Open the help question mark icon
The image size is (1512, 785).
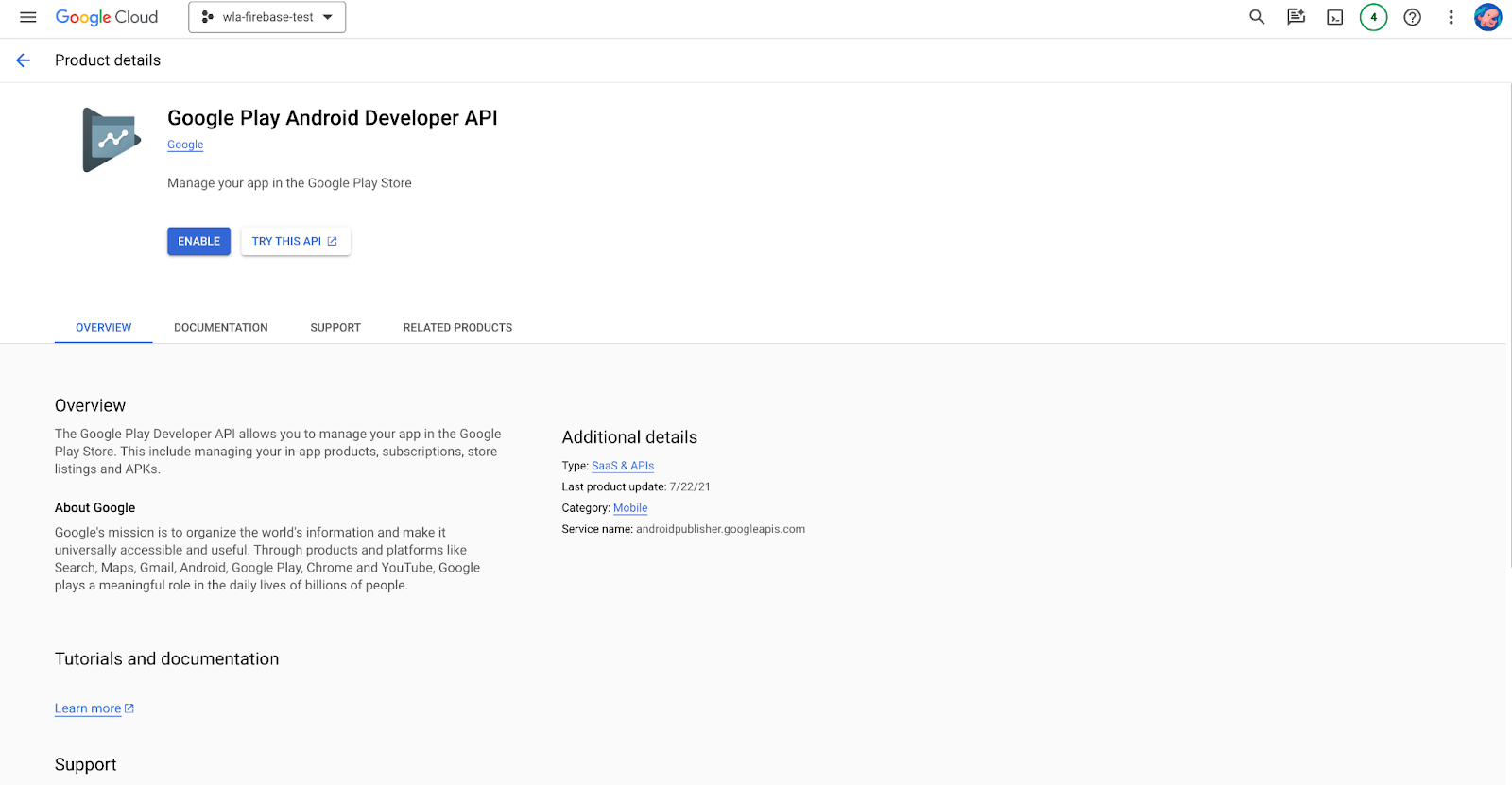tap(1412, 17)
